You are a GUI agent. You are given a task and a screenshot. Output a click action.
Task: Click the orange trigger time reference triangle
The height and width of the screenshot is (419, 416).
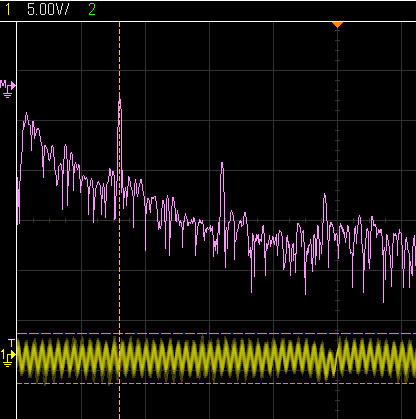coord(338,25)
